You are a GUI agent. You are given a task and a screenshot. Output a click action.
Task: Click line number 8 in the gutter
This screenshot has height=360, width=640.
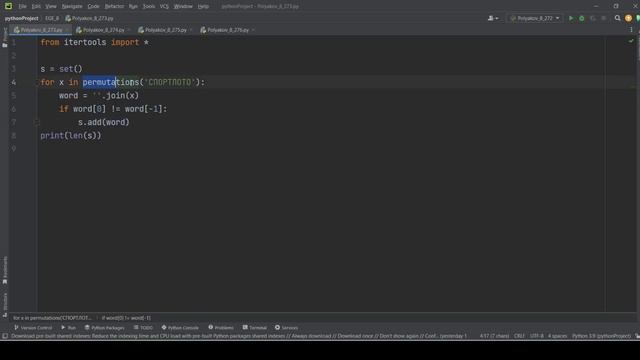[x=13, y=136]
